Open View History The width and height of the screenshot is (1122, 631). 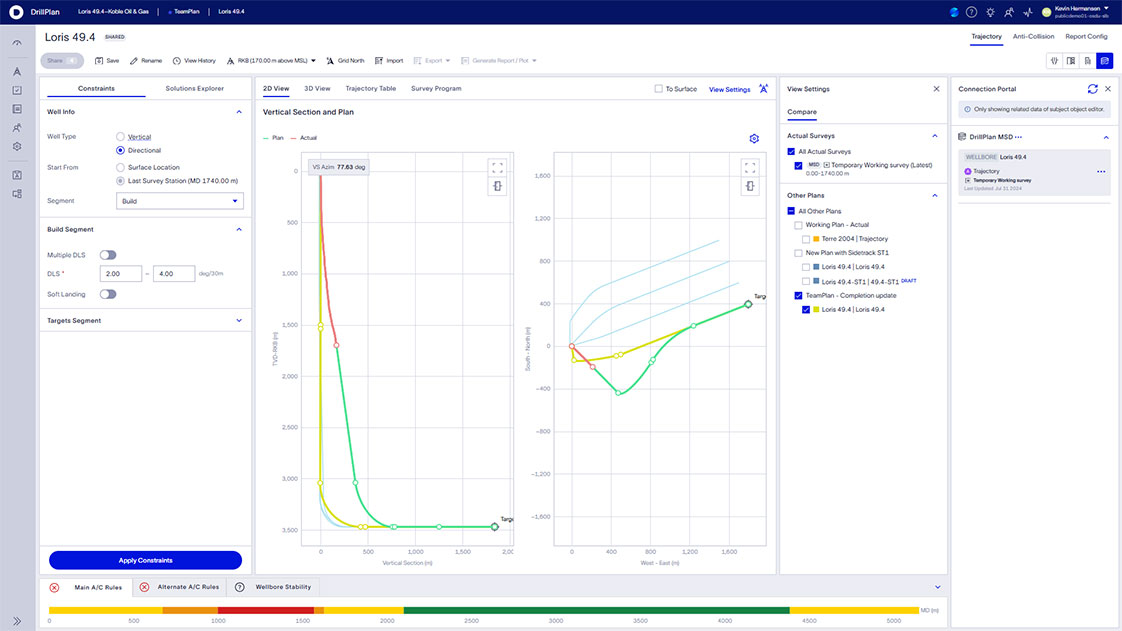point(195,61)
